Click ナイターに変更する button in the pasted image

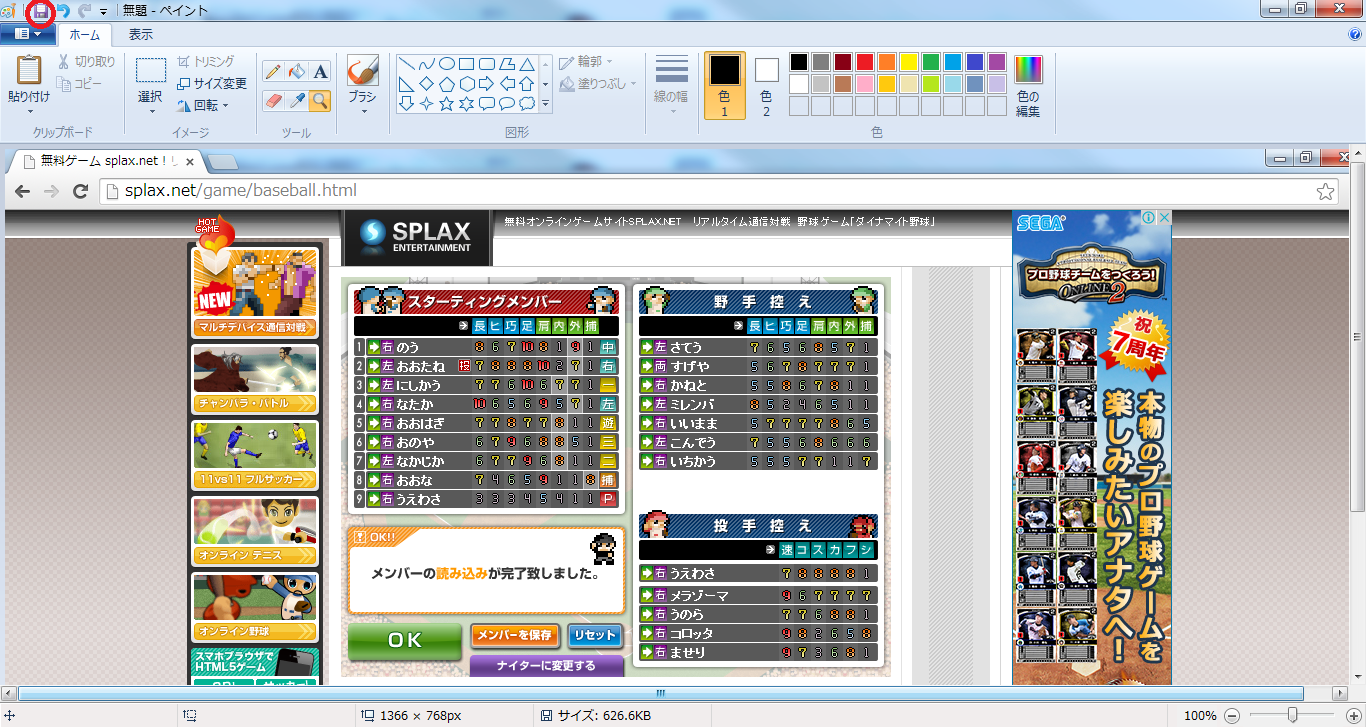coord(546,666)
